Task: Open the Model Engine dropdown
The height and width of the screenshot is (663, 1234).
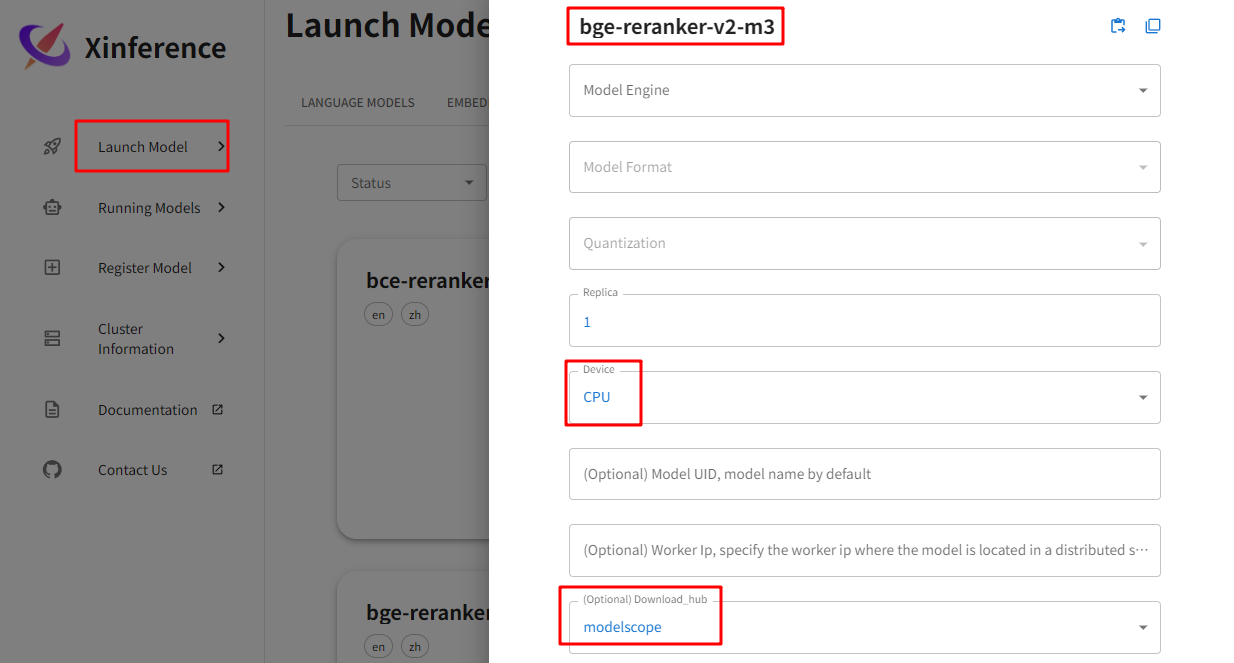Action: (864, 90)
